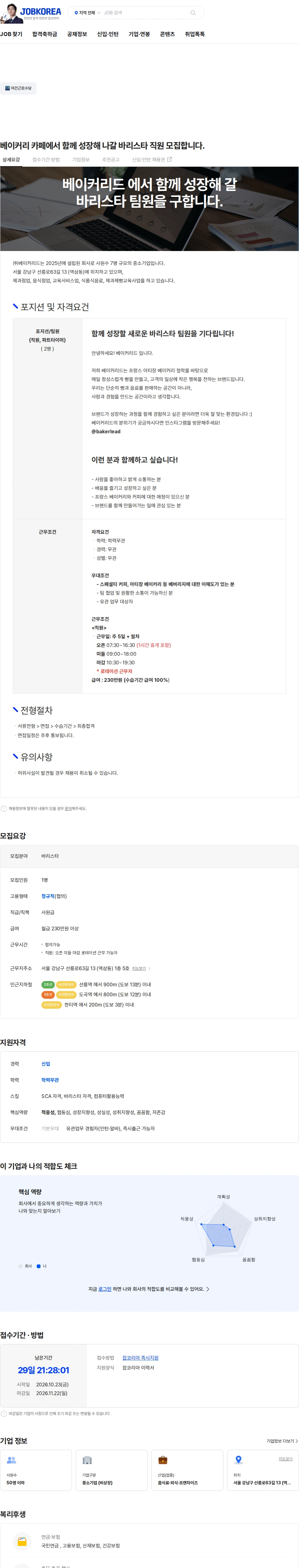
Task: Click the @bakerlead Instagram handle
Action: (x=106, y=431)
